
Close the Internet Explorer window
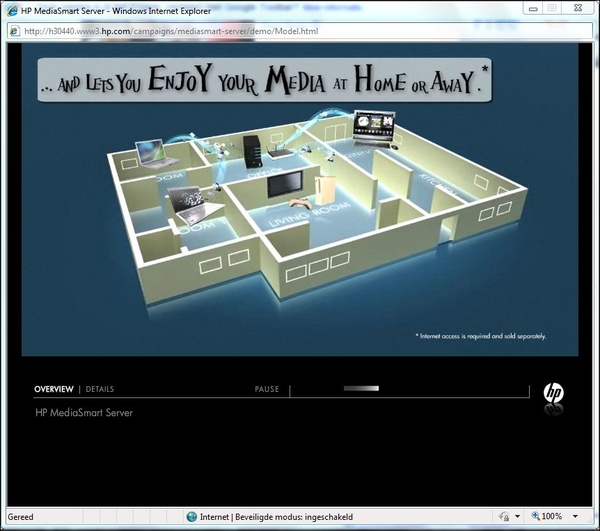point(578,8)
